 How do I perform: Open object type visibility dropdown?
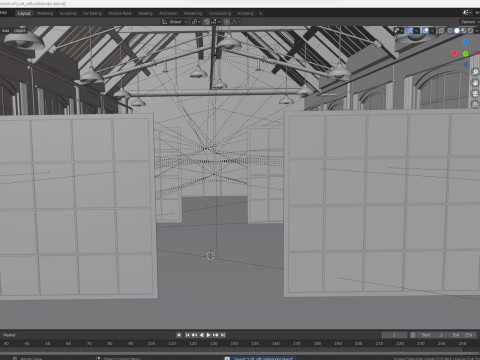398,31
